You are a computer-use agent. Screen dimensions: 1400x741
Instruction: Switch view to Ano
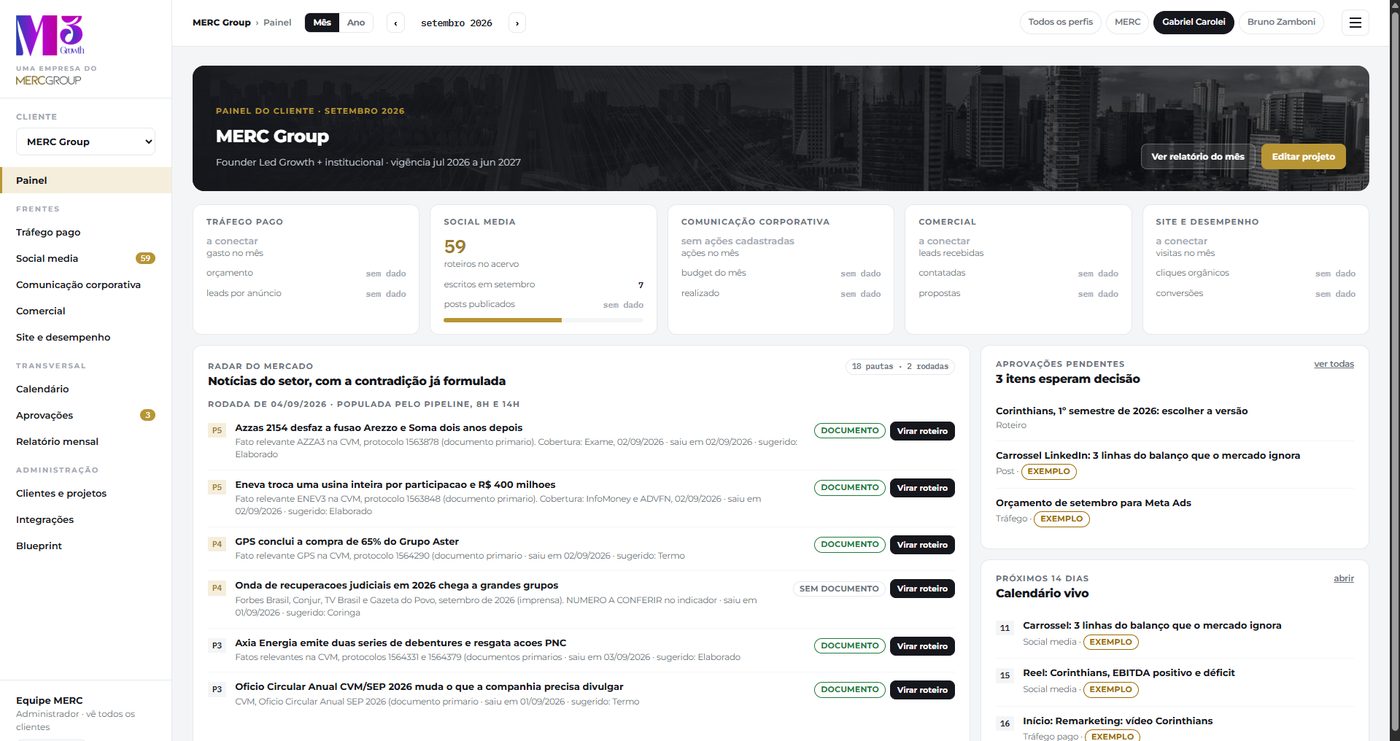pyautogui.click(x=356, y=23)
